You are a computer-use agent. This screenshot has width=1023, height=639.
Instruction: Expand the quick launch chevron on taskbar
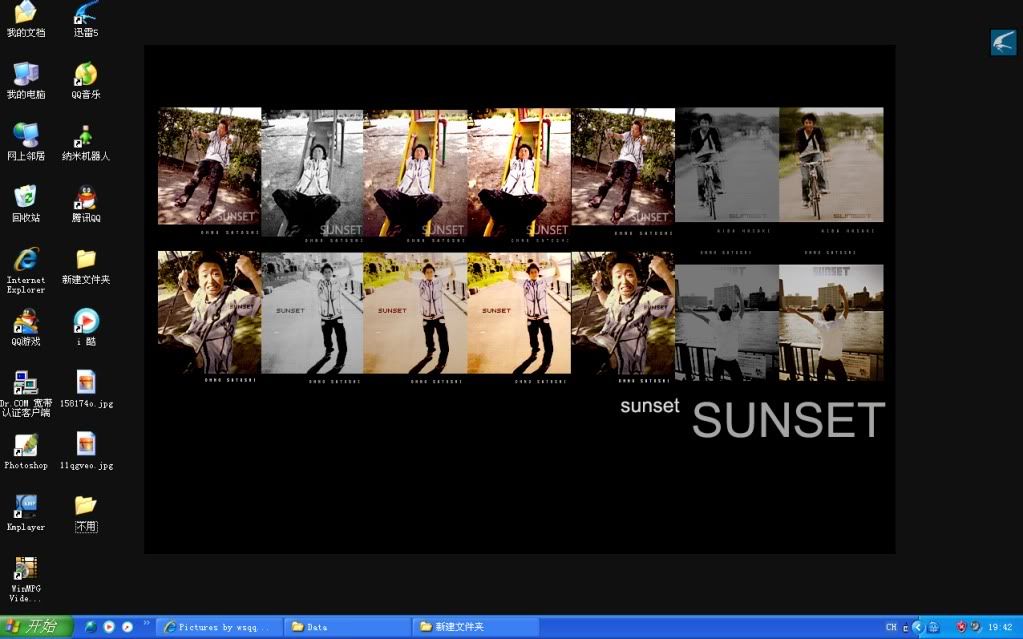(x=147, y=624)
